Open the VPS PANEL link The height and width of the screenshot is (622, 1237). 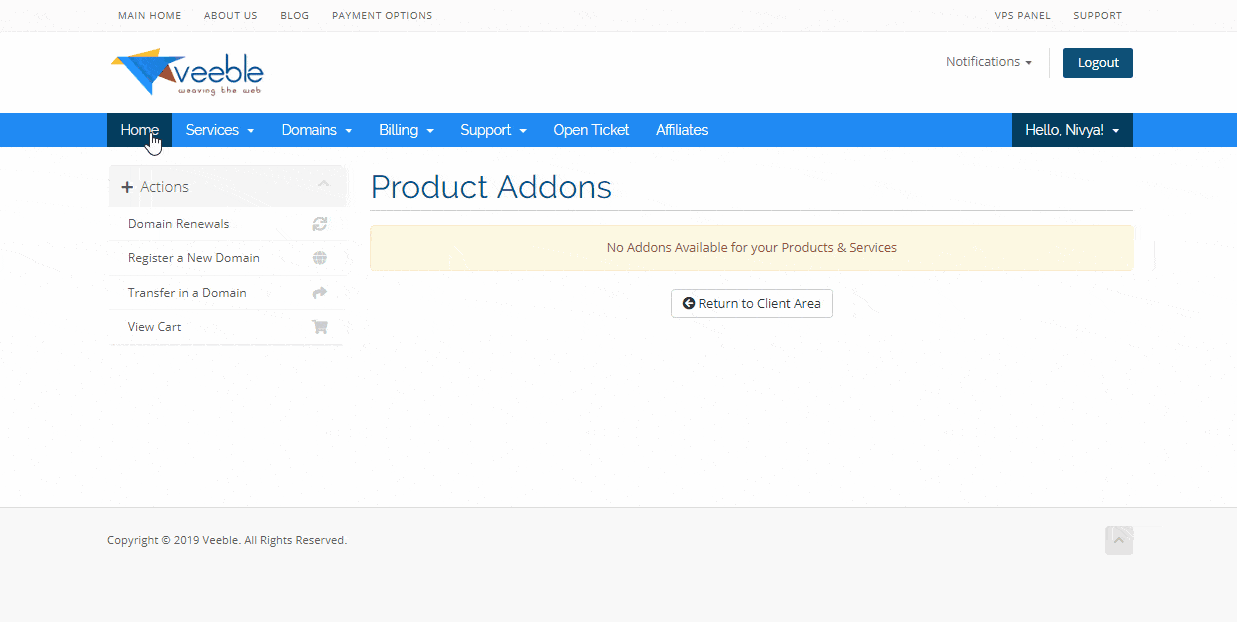pos(1022,16)
